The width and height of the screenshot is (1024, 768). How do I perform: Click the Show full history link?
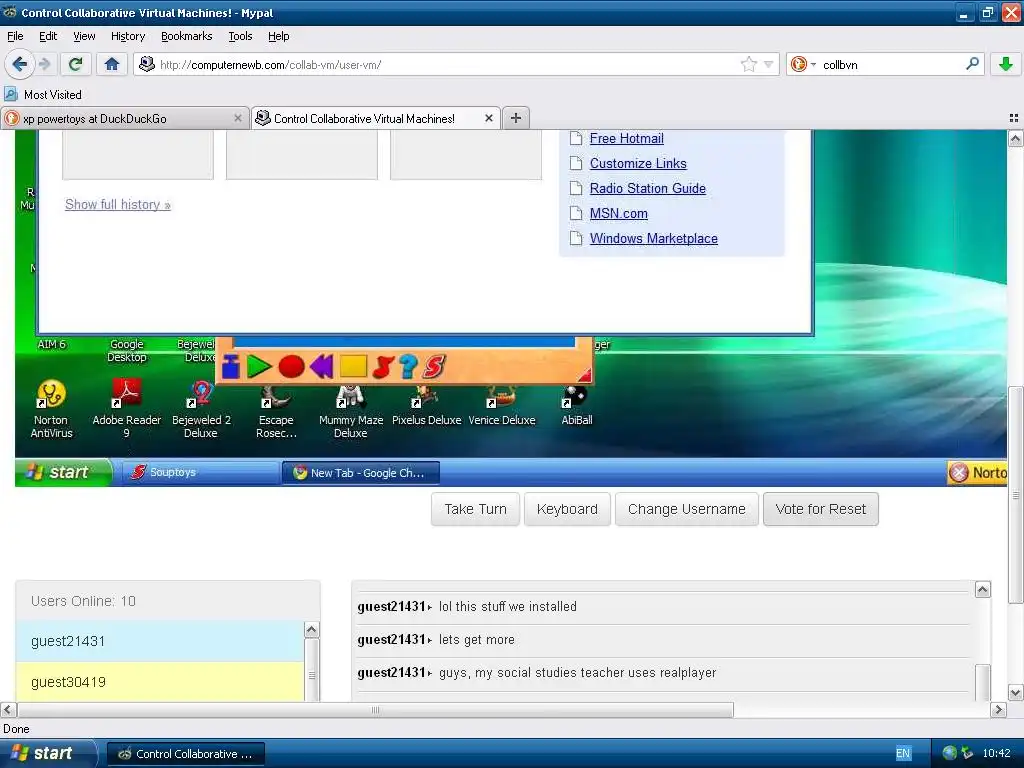click(118, 204)
